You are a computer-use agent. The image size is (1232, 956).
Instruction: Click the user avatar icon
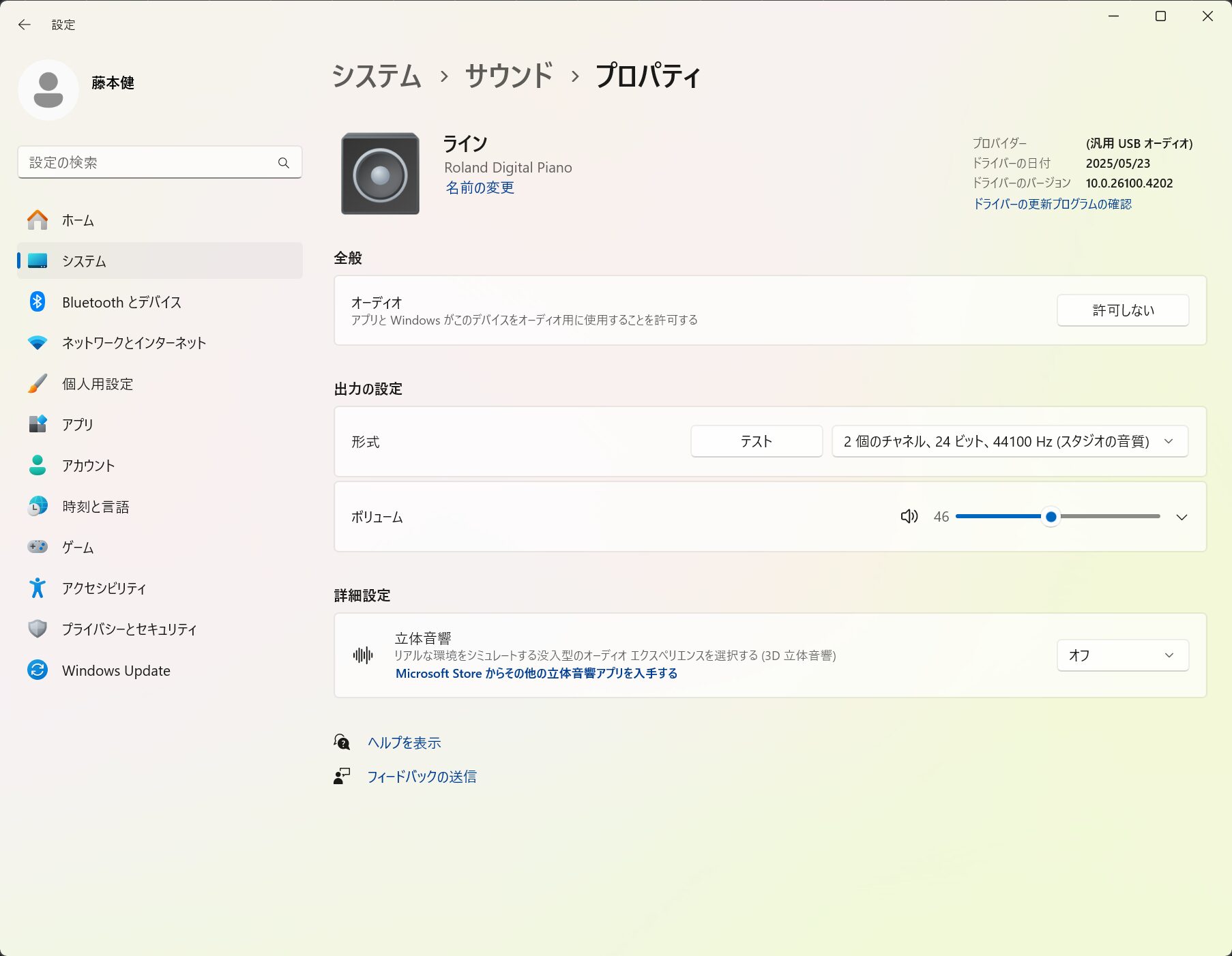[x=48, y=90]
